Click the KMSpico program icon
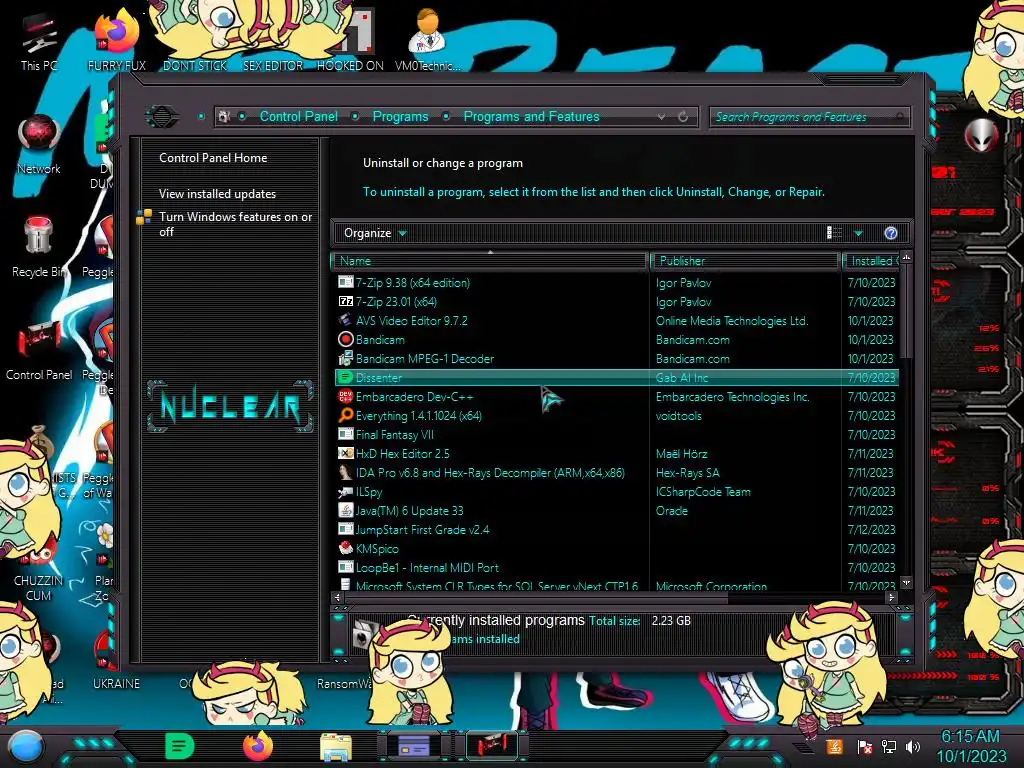 (345, 549)
